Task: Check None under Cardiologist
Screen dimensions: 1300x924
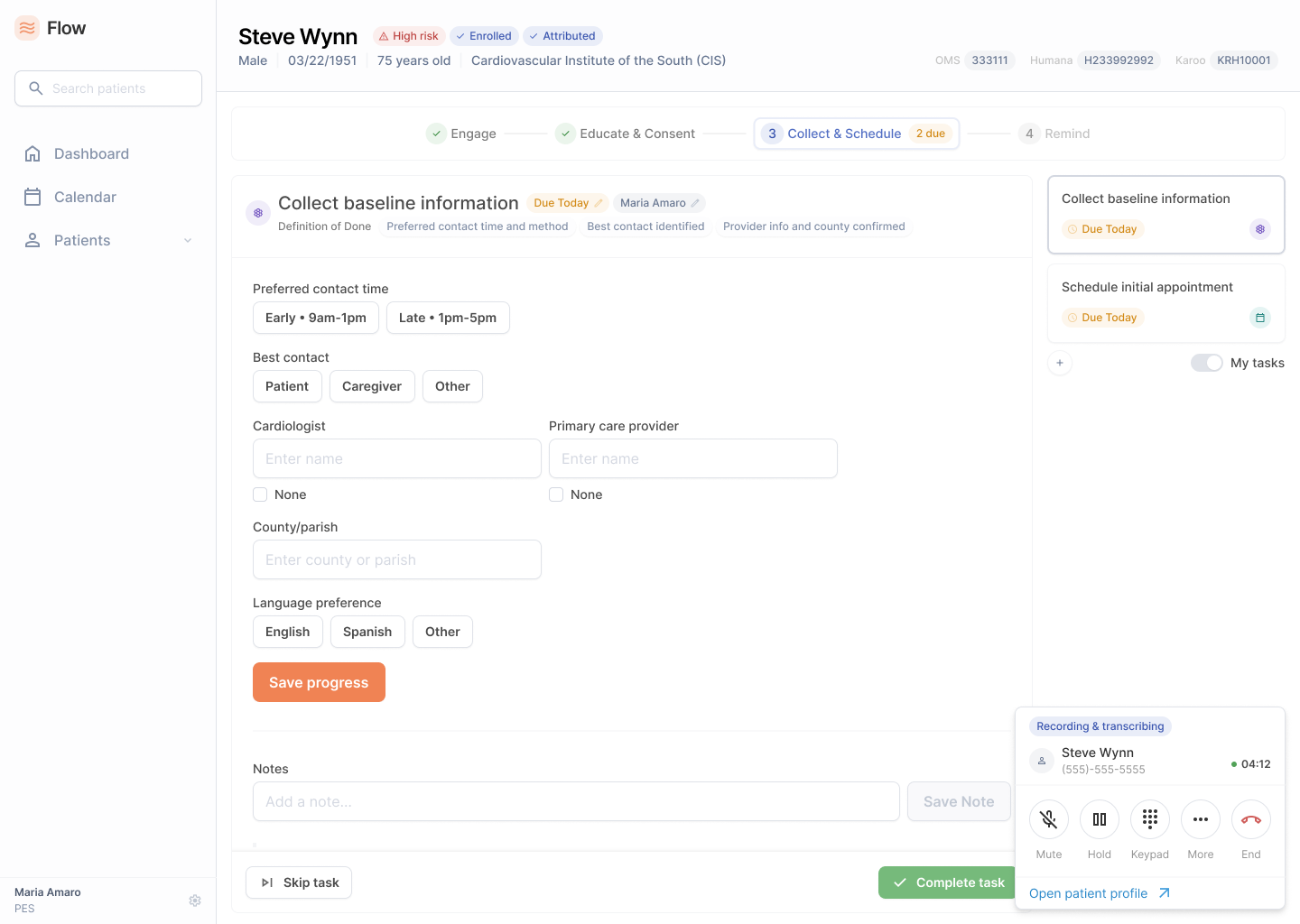Action: point(260,494)
